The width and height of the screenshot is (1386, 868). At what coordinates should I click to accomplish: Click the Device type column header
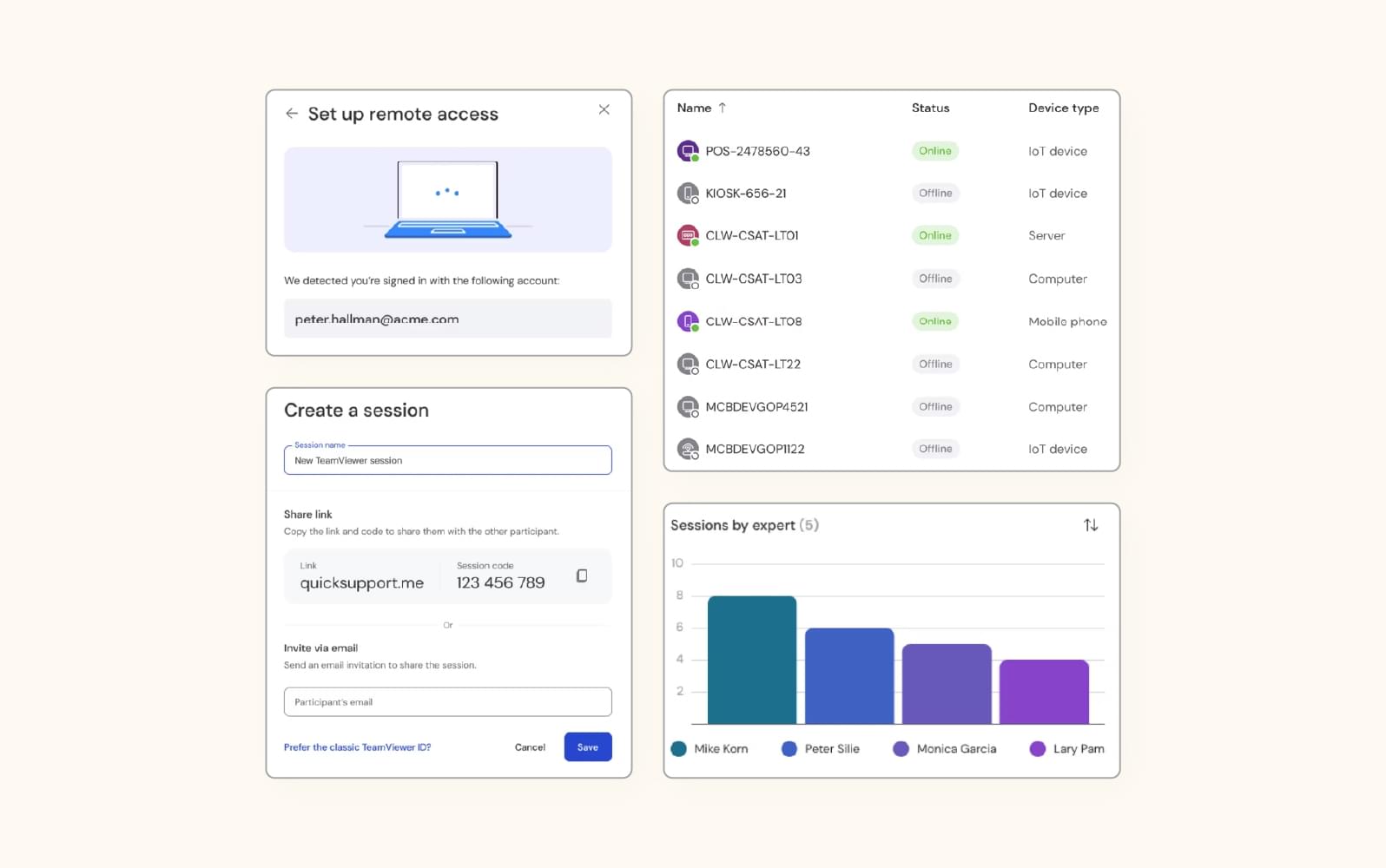(1063, 108)
